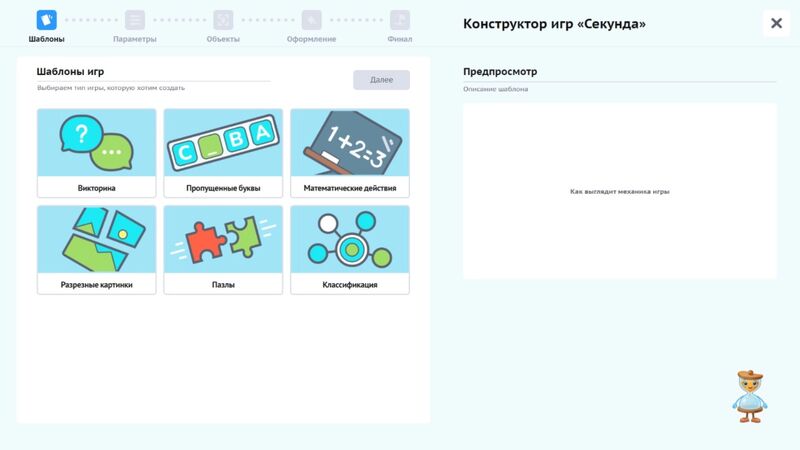Click the Викторина label text
The width and height of the screenshot is (800, 450).
pos(96,188)
